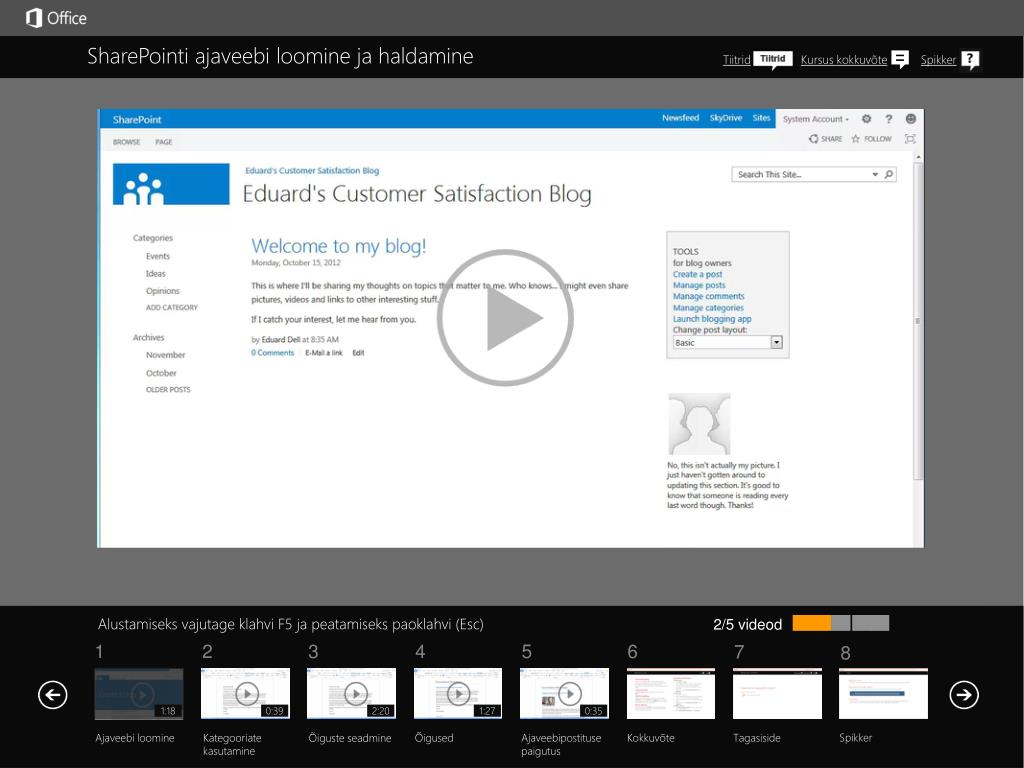
Task: Open the Tiitrid captions link
Action: point(736,60)
